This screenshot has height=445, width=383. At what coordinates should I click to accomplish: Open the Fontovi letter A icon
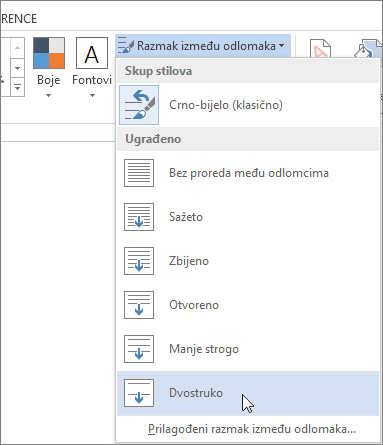point(92,53)
